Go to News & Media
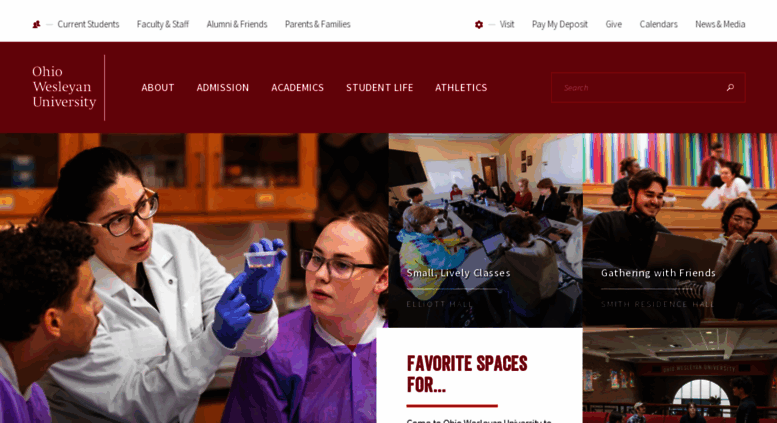 720,24
